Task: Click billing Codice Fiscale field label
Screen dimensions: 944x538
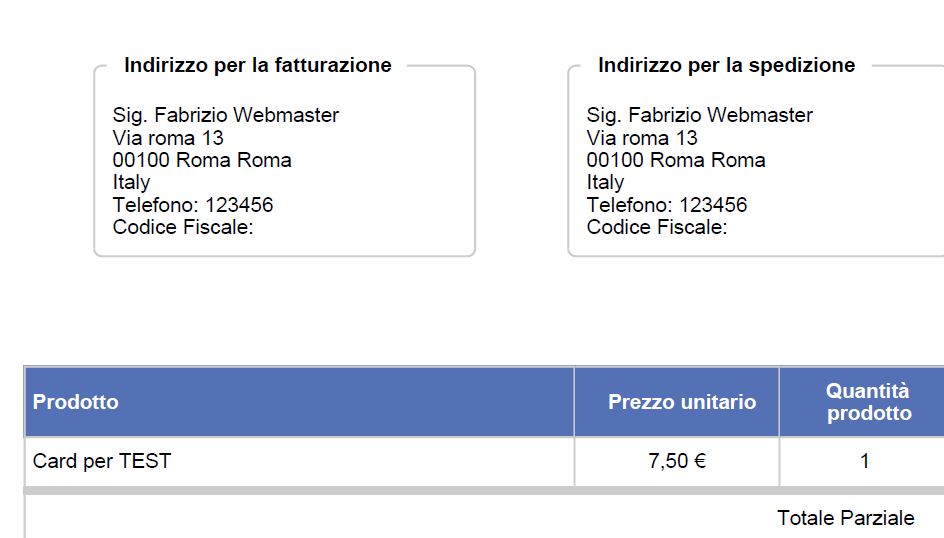Action: pos(183,227)
